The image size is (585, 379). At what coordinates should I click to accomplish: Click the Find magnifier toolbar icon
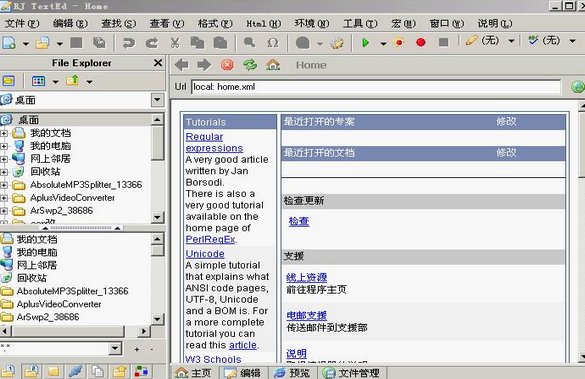point(249,42)
